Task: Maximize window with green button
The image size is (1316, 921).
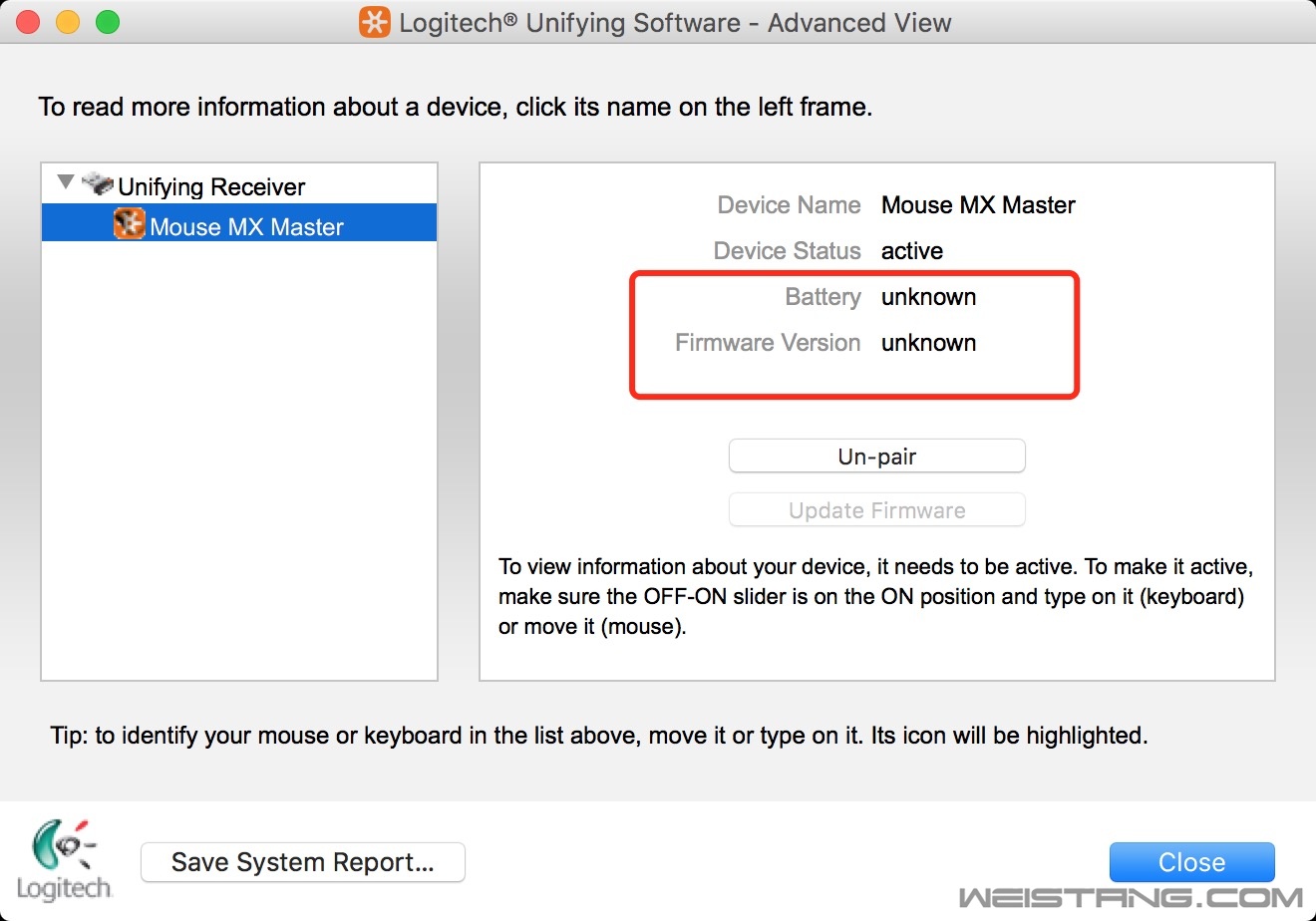Action: pyautogui.click(x=108, y=22)
